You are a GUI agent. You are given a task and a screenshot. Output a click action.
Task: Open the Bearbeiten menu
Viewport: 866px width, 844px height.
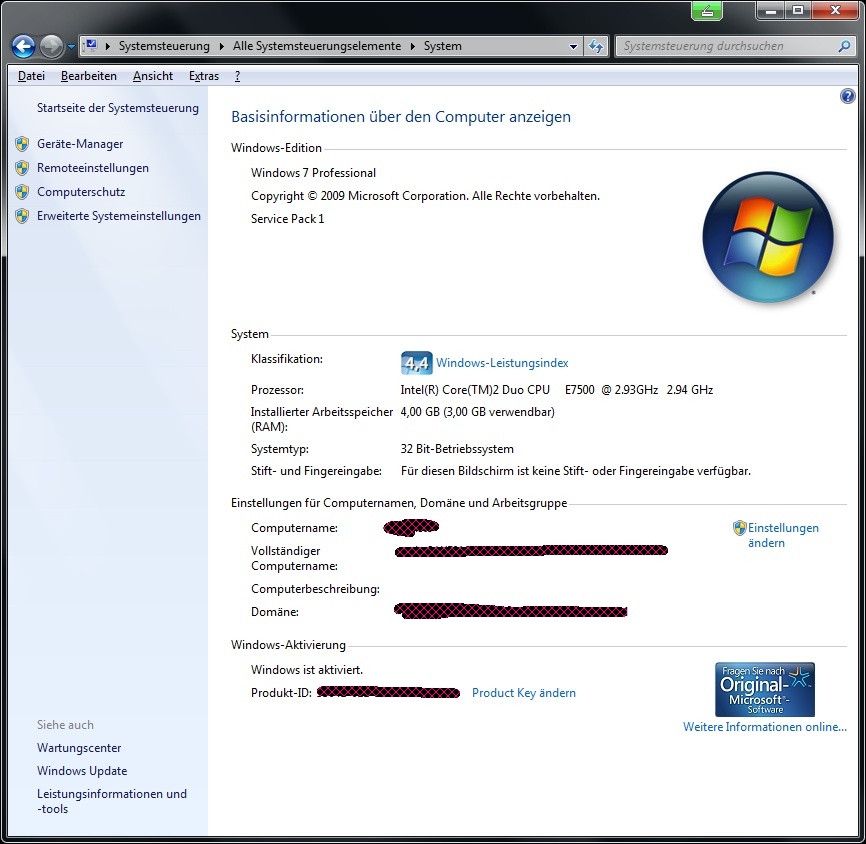coord(88,76)
